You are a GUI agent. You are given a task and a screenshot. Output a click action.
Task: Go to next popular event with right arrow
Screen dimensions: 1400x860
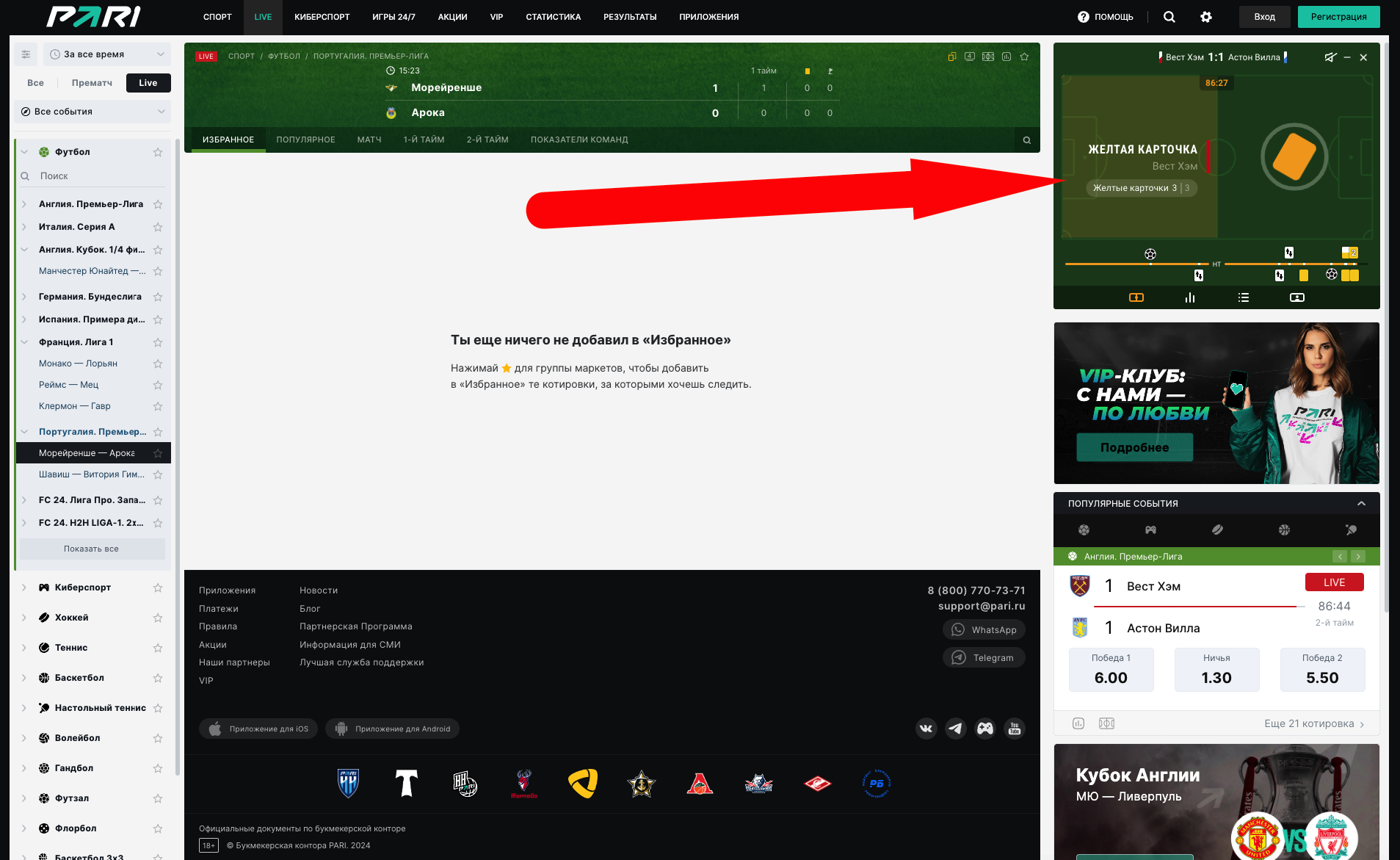(1358, 557)
